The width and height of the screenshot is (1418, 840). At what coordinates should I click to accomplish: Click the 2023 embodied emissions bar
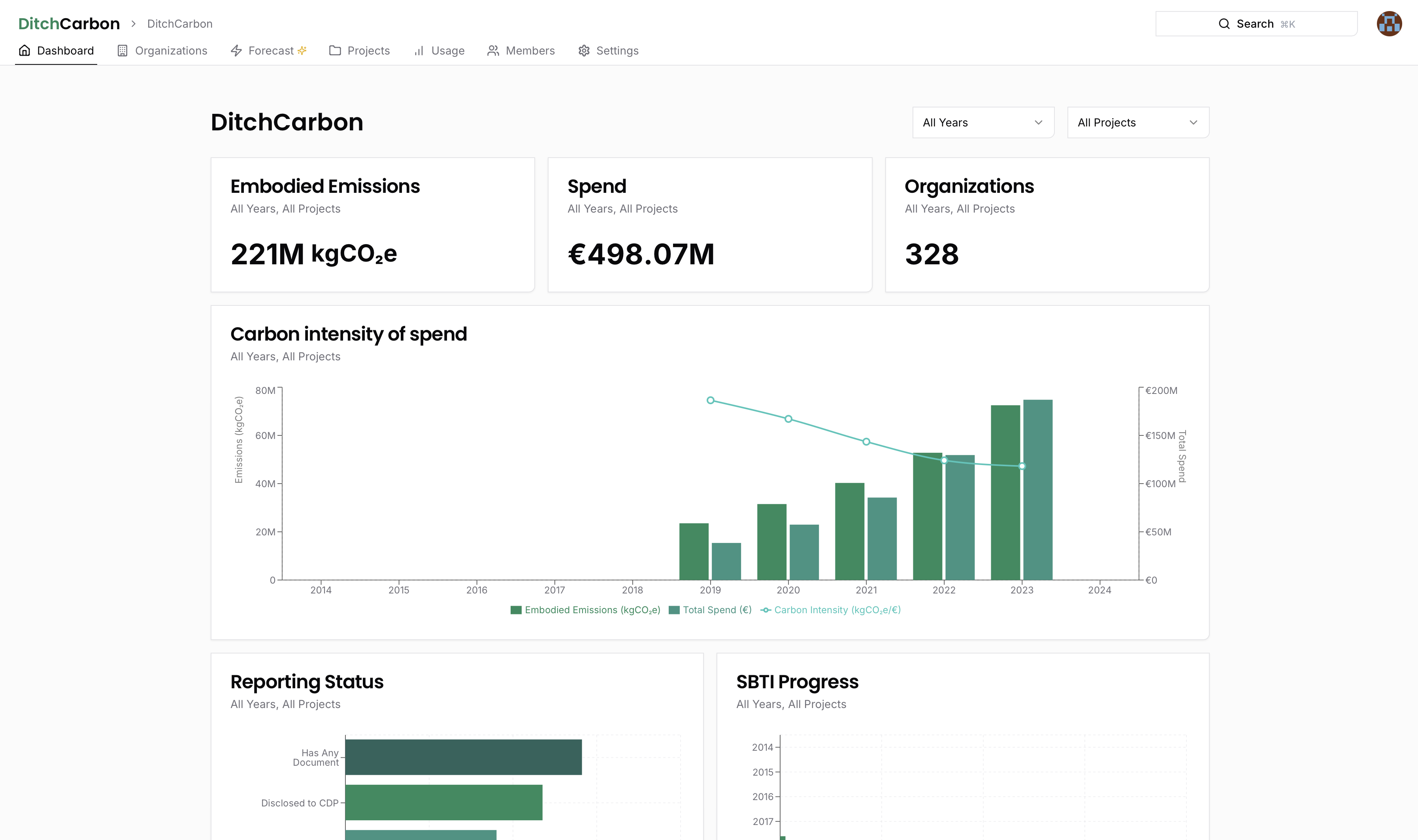(1005, 492)
